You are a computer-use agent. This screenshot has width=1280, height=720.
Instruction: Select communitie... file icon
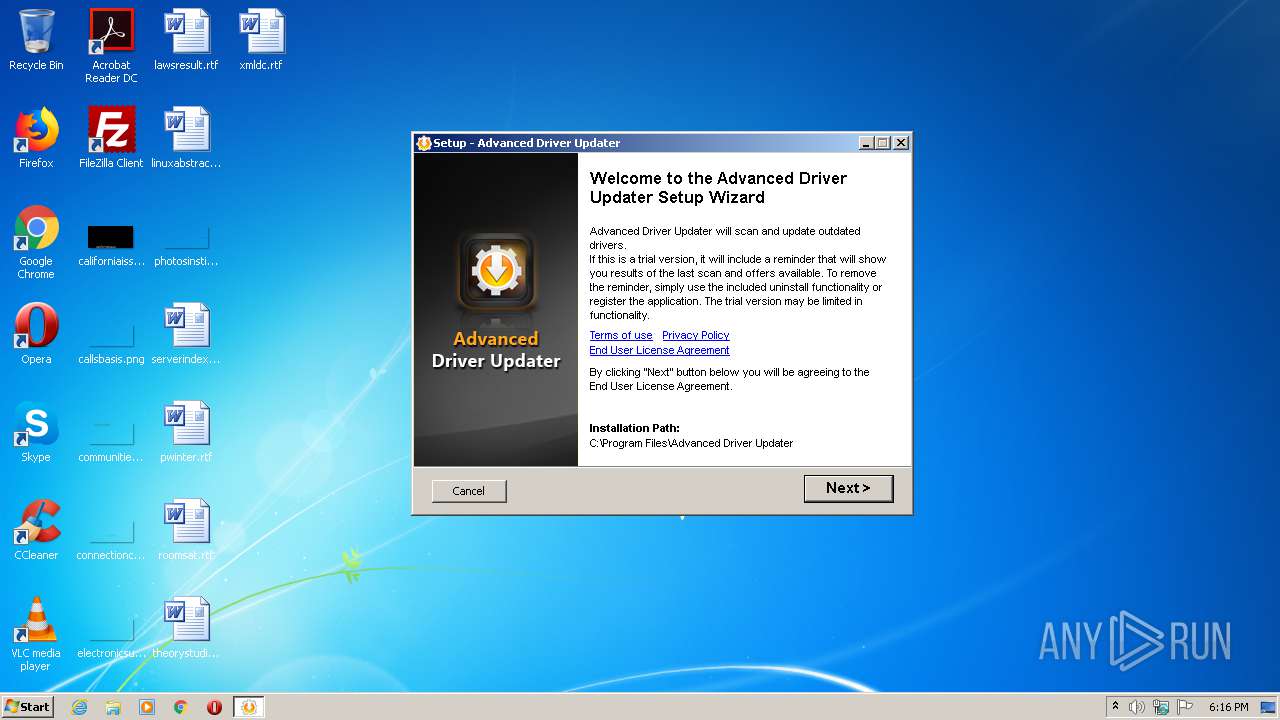[111, 440]
